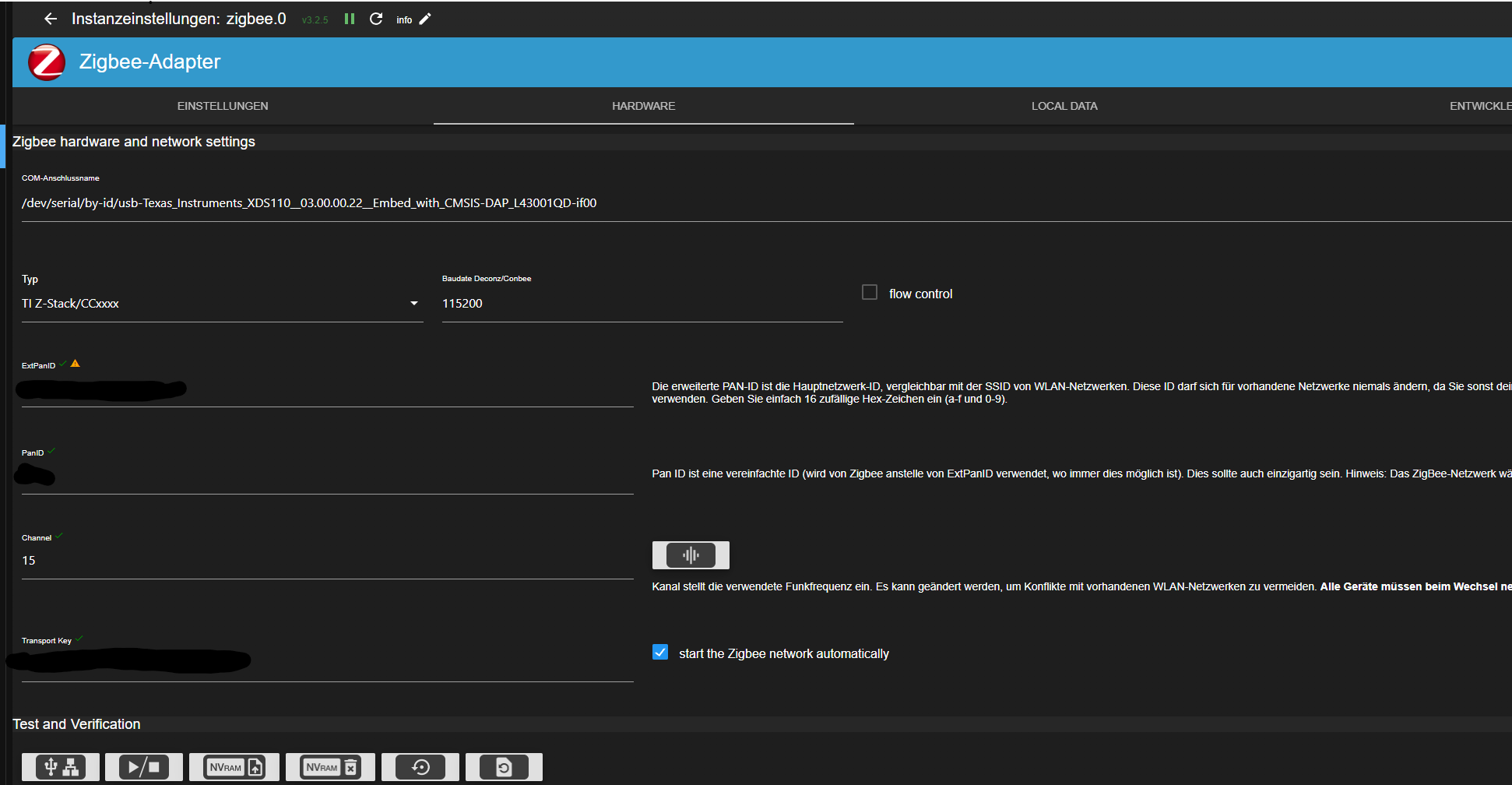The height and width of the screenshot is (785, 1512).
Task: Click the Baudrate field showing 115200
Action: (x=642, y=304)
